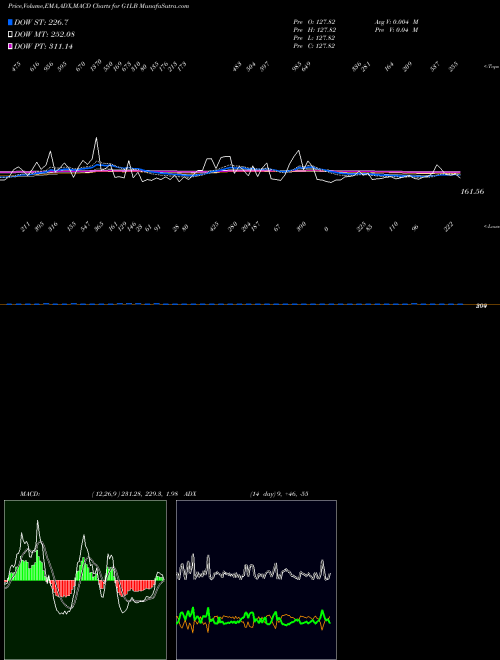The image size is (500, 660).
Task: Click the white DOW MT legend swatch
Action: 10,34
